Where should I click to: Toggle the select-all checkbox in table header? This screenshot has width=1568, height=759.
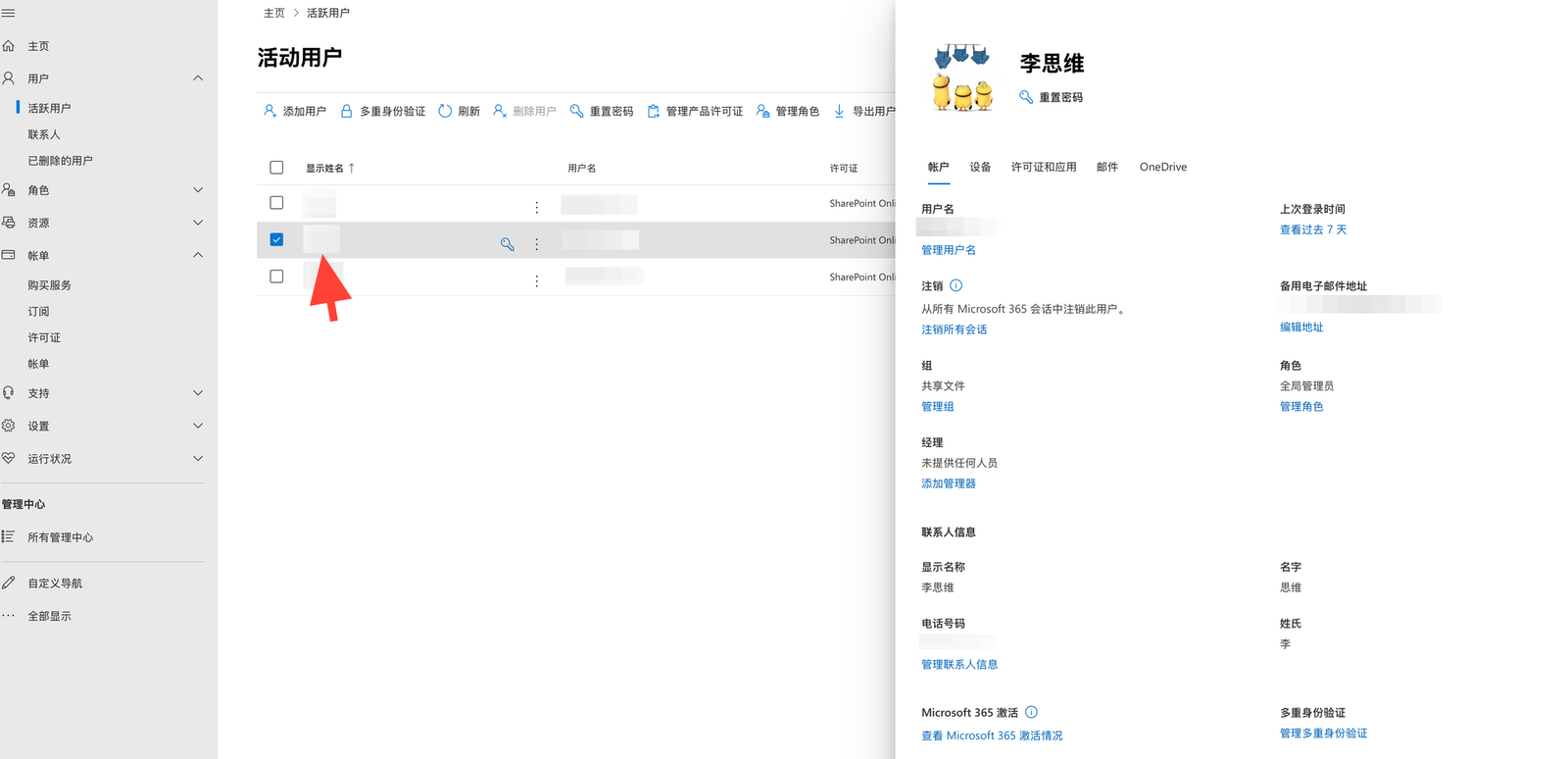276,168
